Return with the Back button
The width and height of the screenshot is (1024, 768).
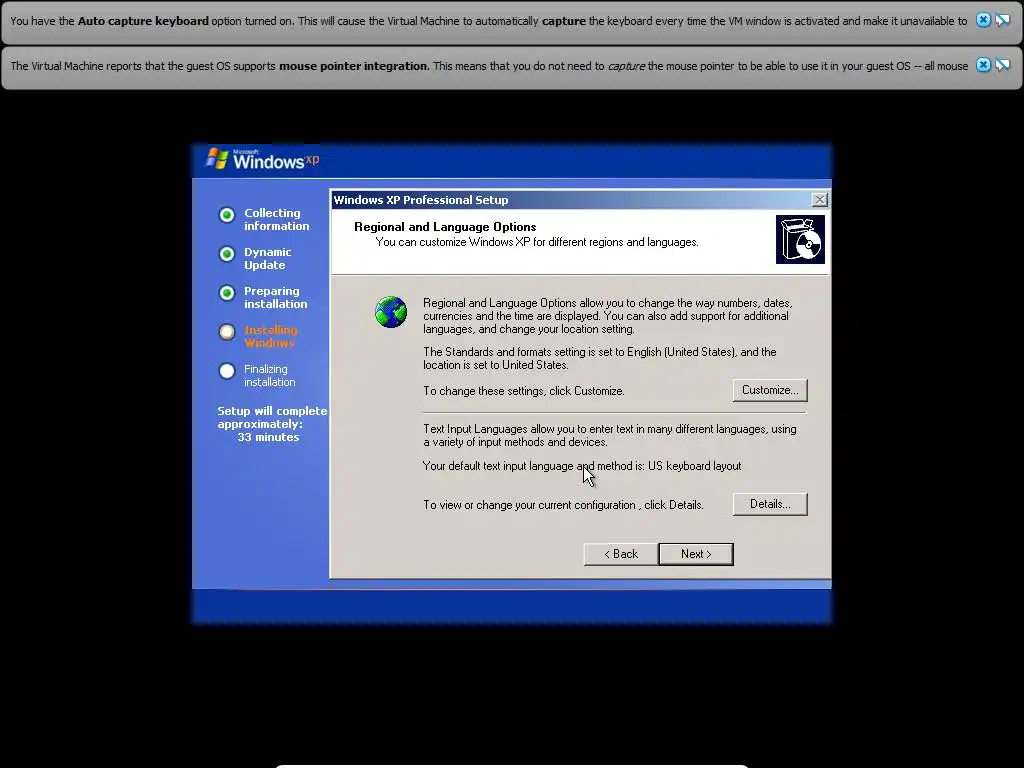pyautogui.click(x=621, y=554)
